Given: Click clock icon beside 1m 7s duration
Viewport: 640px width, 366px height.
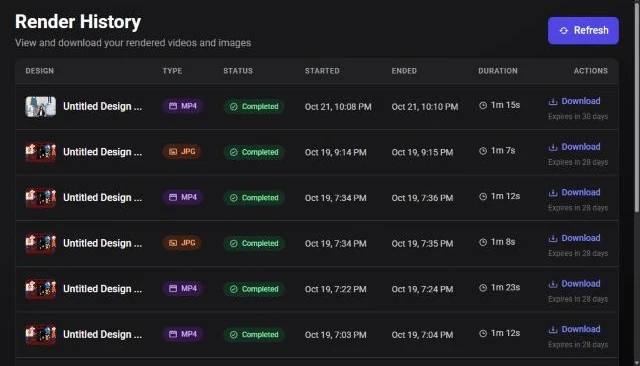Looking at the screenshot, I should coord(483,151).
